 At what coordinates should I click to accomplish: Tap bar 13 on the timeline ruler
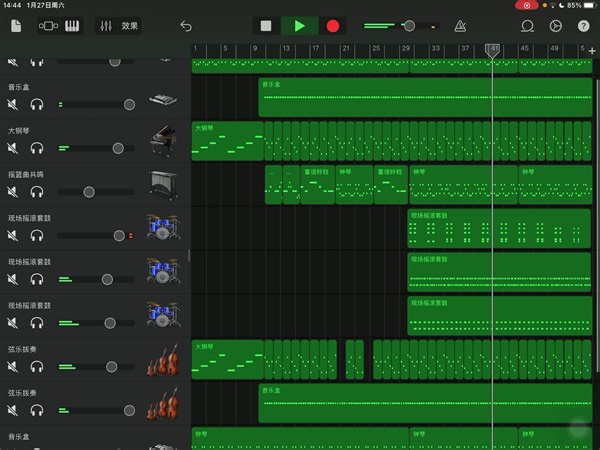coord(286,49)
